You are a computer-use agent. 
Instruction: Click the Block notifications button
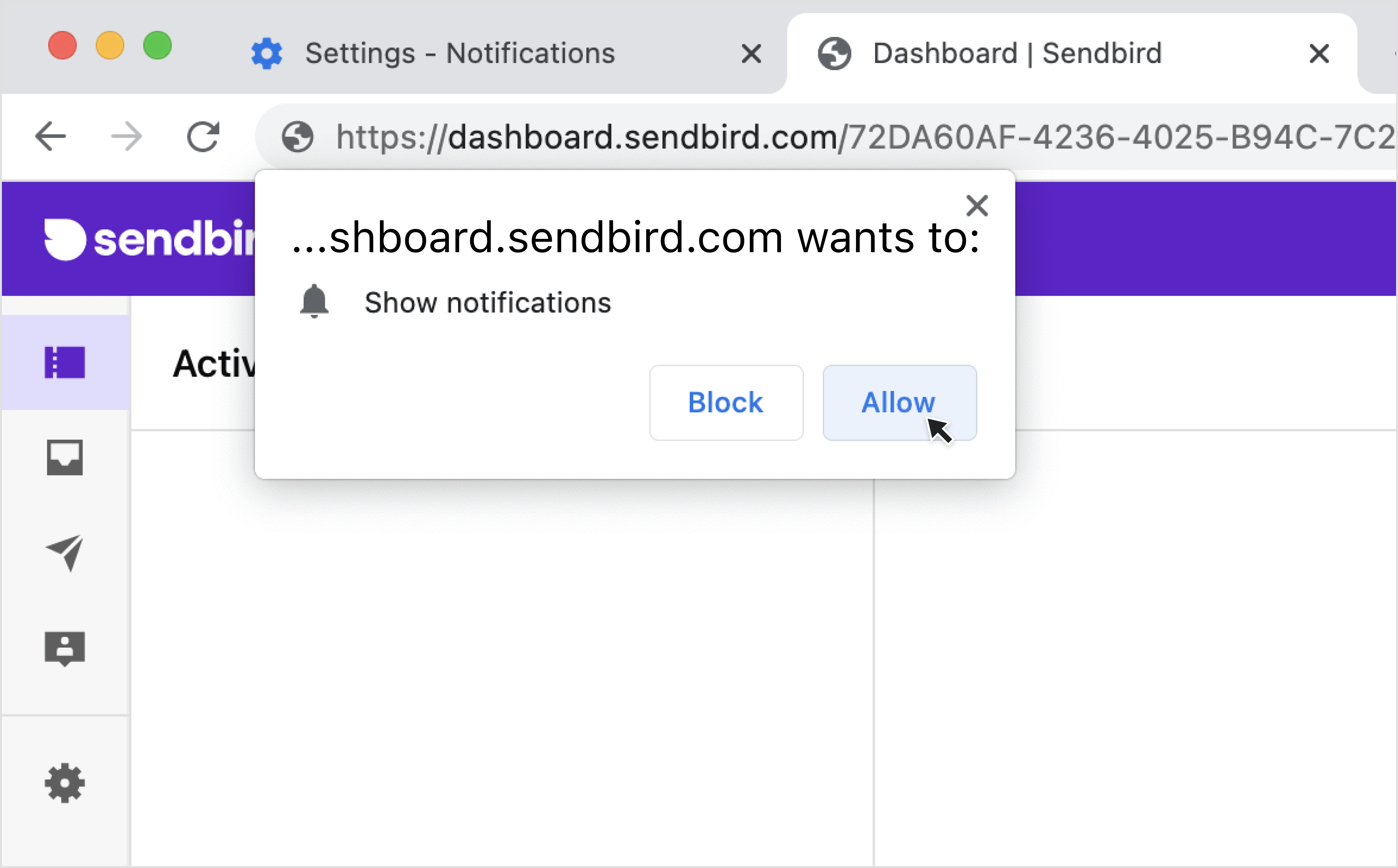click(726, 402)
